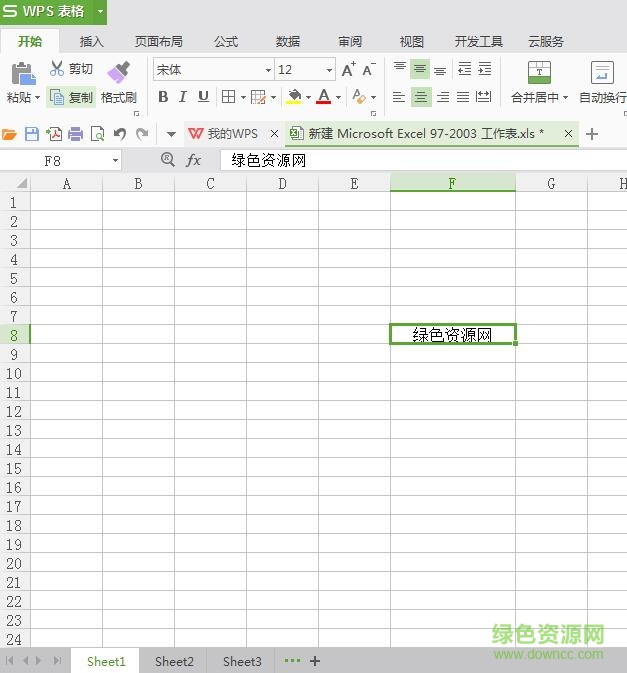This screenshot has width=627, height=673.
Task: Click the clear formatting eraser icon
Action: 359,97
